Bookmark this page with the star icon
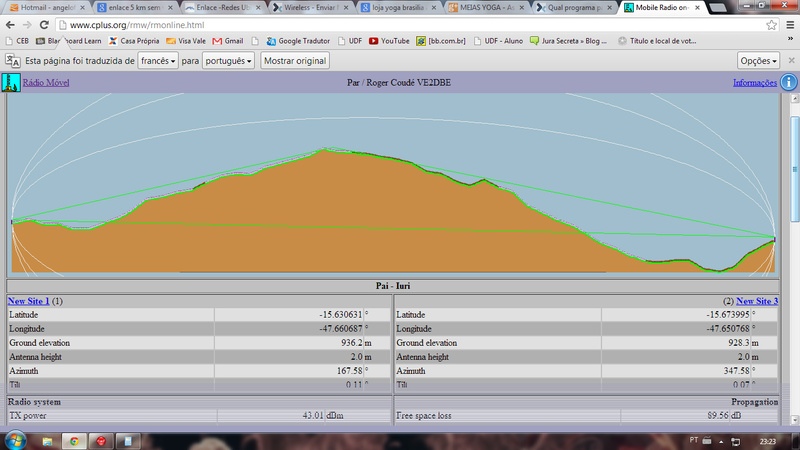 click(x=771, y=24)
